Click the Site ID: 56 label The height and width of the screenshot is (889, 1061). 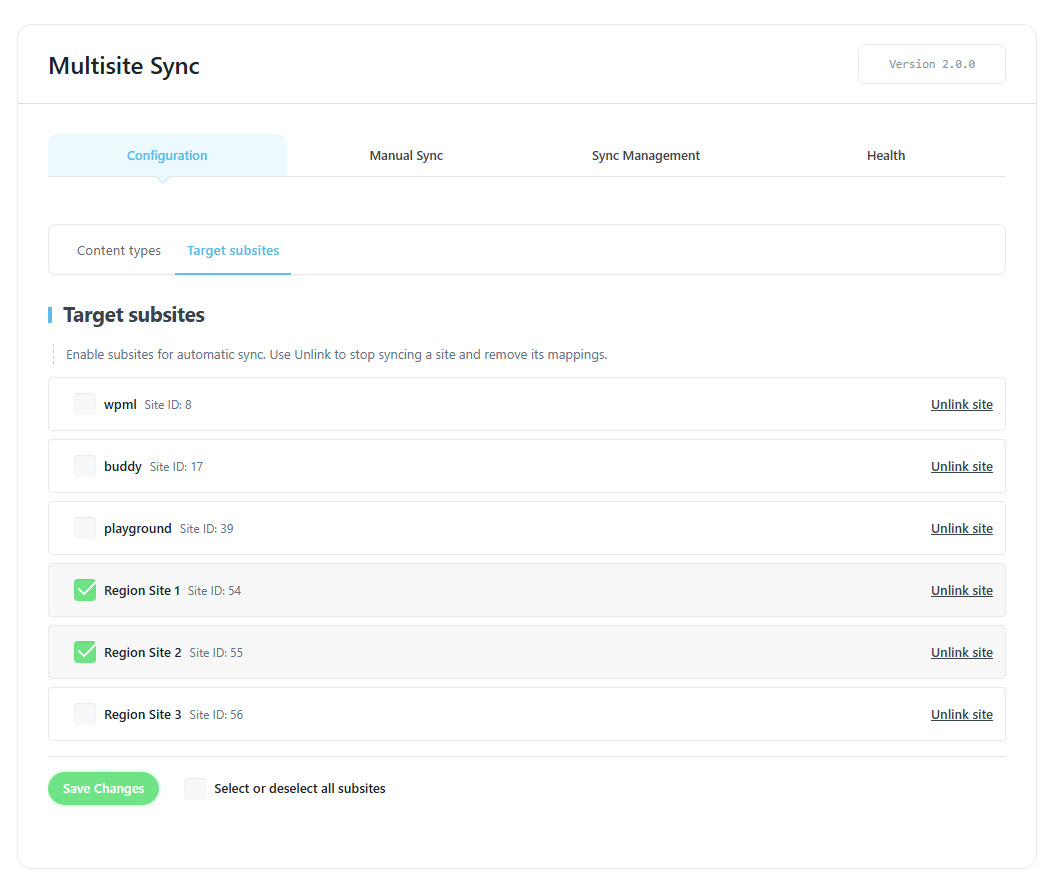(216, 714)
